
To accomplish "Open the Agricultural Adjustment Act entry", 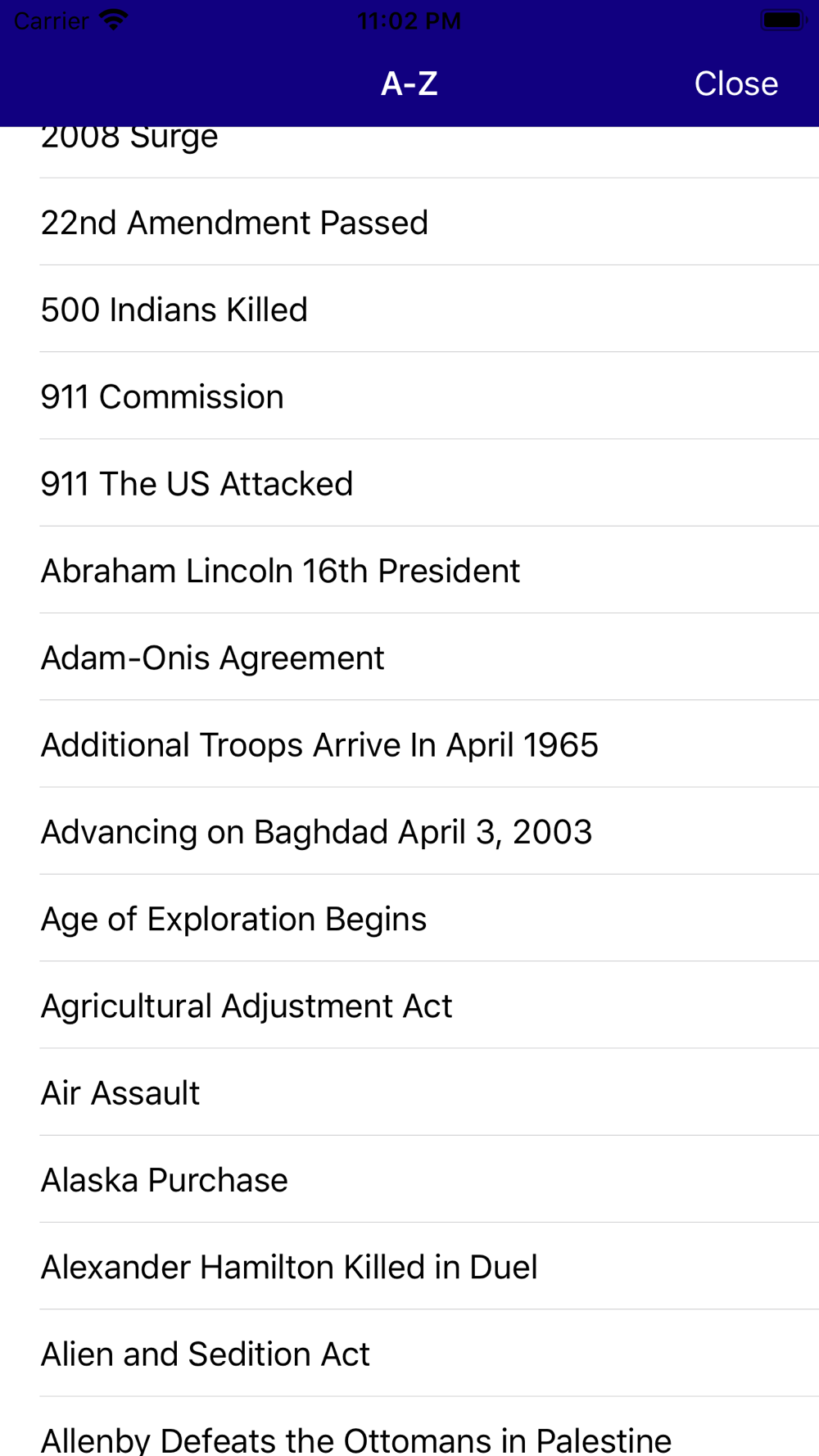I will coord(247,1006).
